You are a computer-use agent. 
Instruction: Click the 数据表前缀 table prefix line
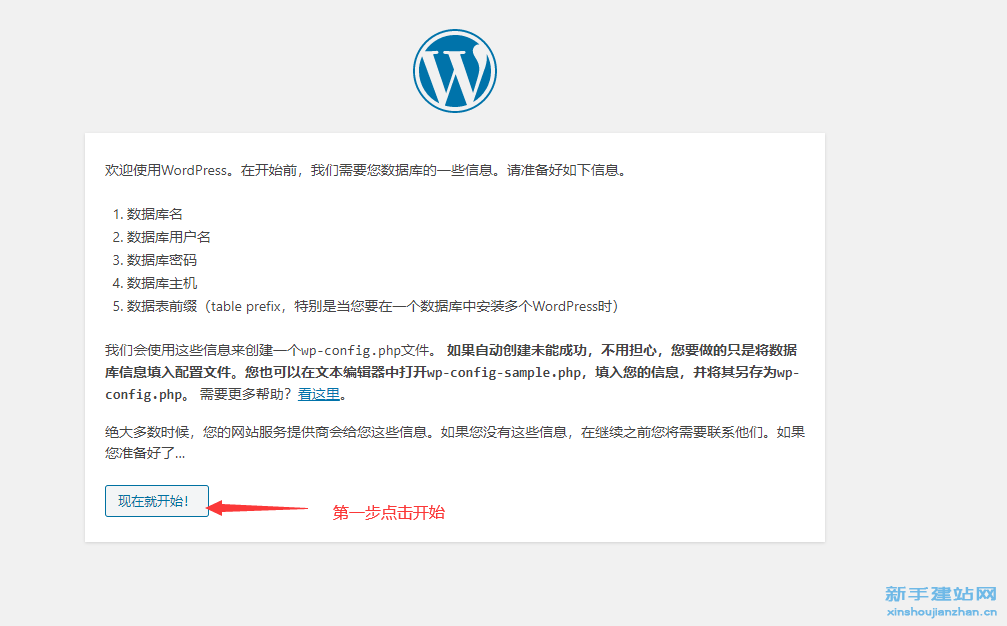pyautogui.click(x=372, y=306)
